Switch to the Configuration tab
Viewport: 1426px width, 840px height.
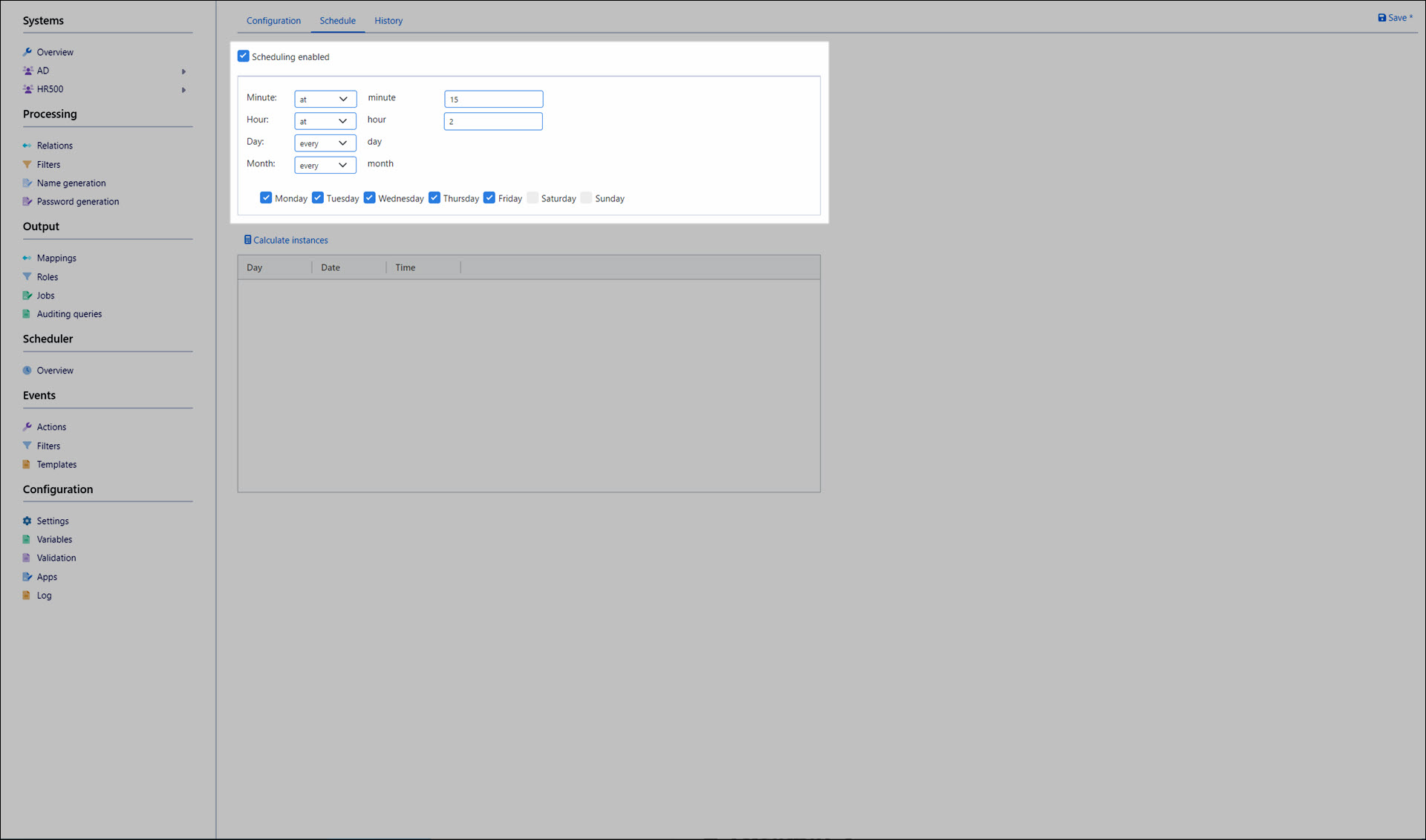273,21
